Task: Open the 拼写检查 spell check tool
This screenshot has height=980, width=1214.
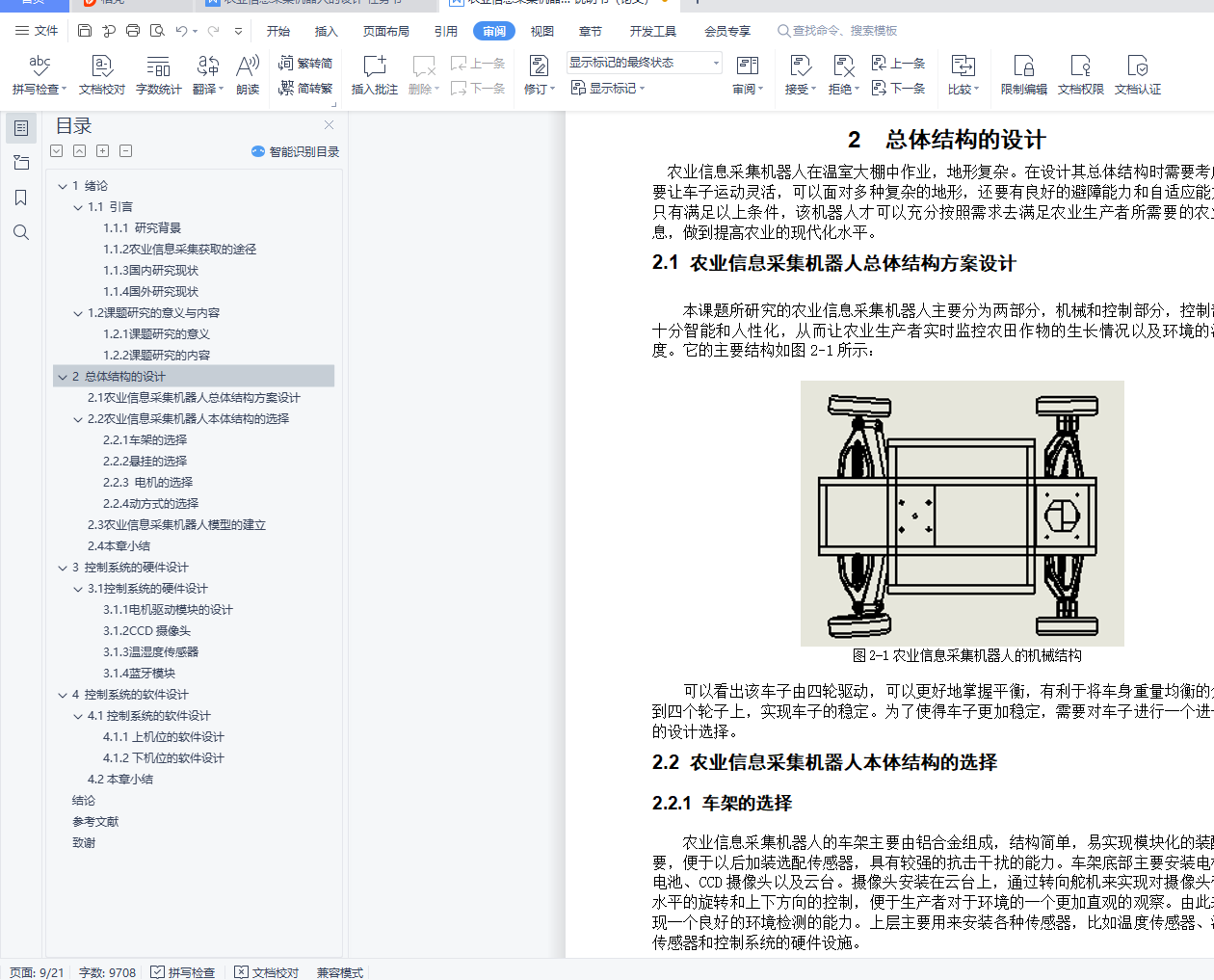Action: [40, 75]
